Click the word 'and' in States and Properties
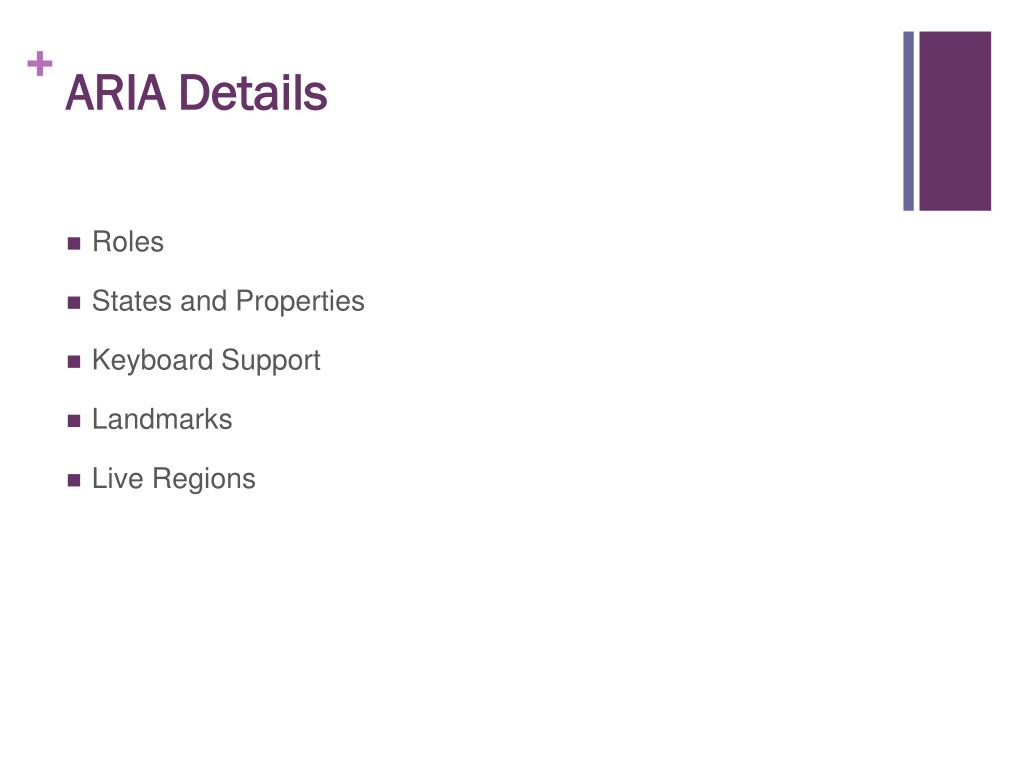The height and width of the screenshot is (768, 1024). 204,301
